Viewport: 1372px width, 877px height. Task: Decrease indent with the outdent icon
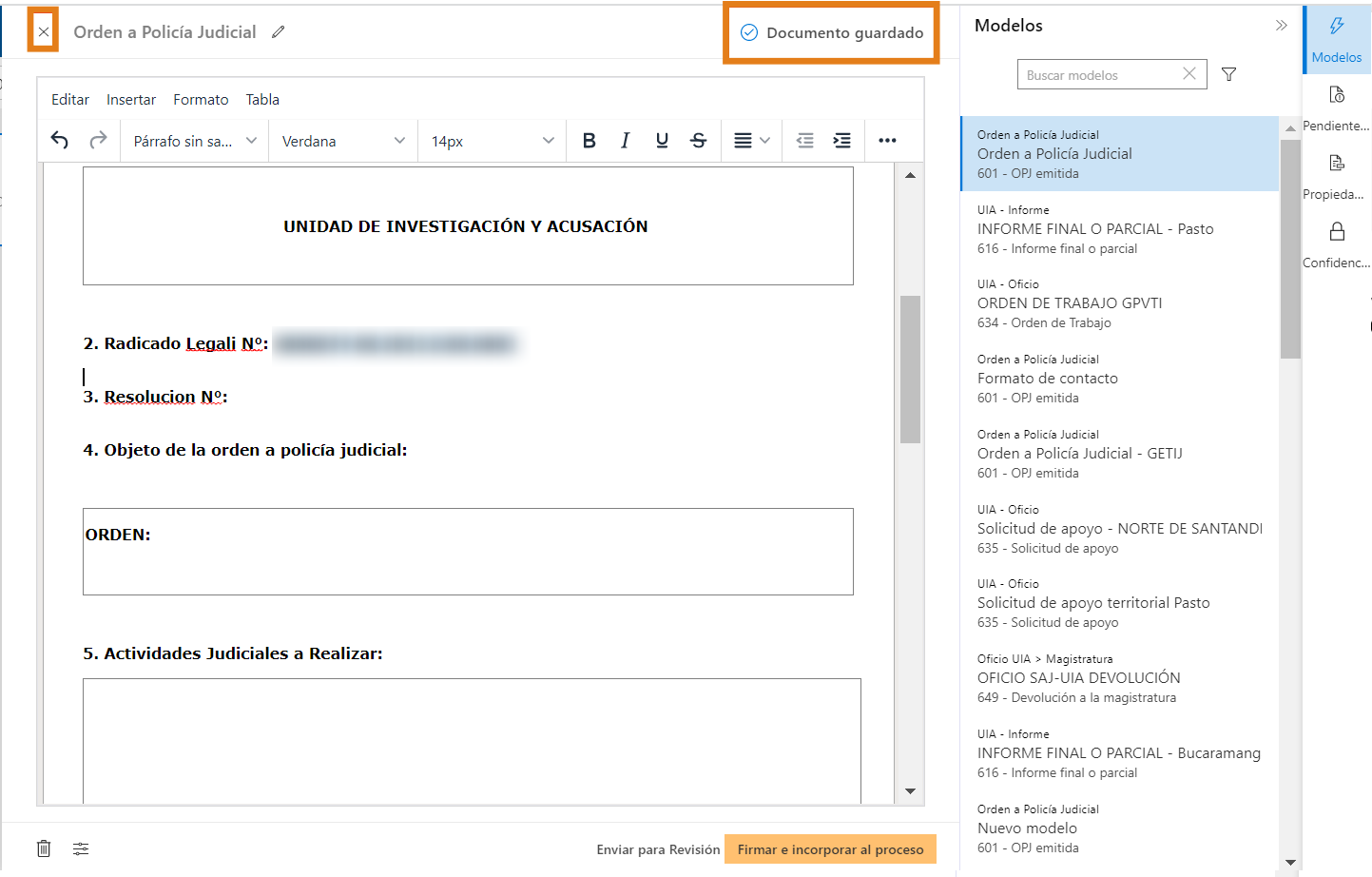[805, 141]
